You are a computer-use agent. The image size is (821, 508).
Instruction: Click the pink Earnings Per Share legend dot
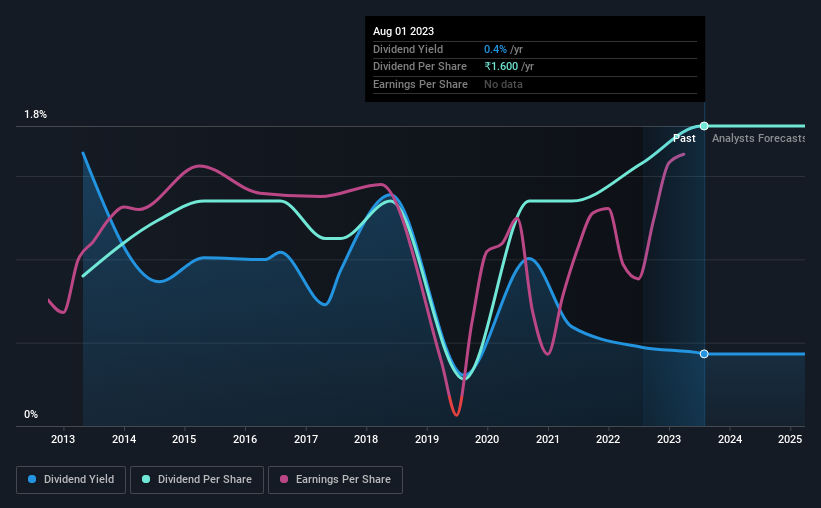(284, 479)
